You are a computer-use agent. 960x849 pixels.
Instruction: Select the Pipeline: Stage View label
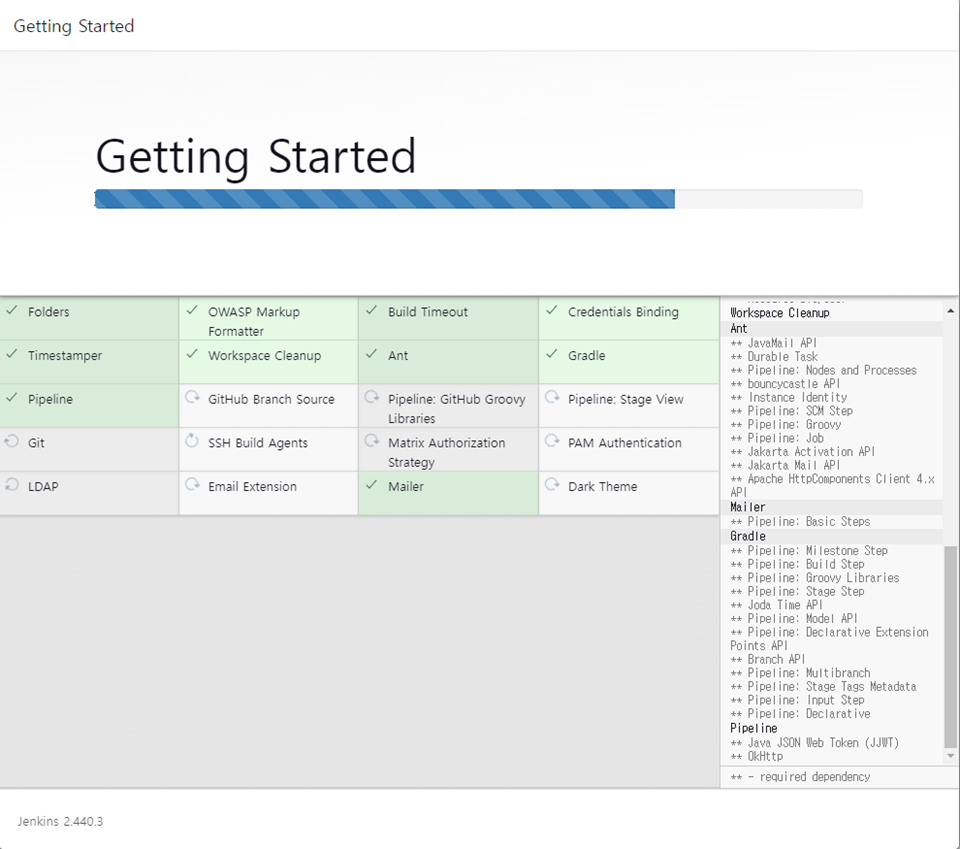tap(625, 399)
